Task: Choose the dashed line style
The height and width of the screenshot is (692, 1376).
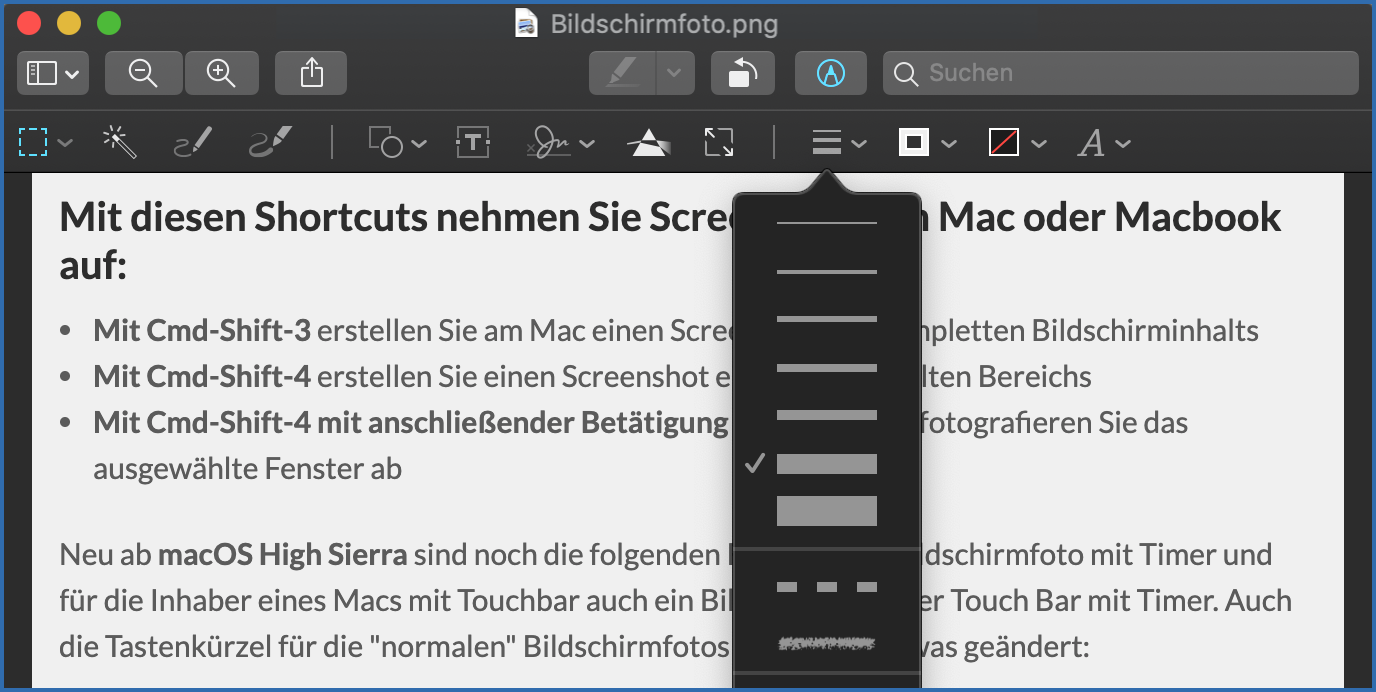Action: coord(826,587)
